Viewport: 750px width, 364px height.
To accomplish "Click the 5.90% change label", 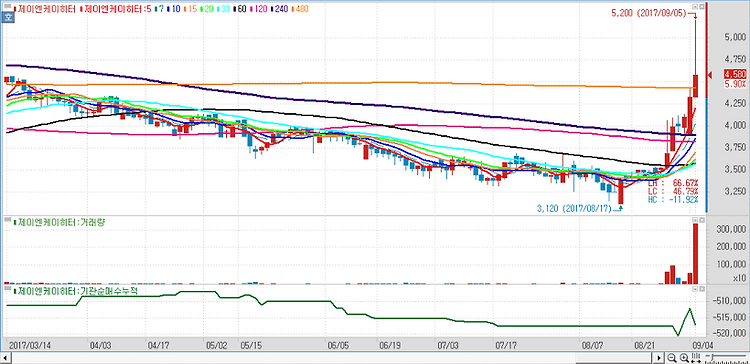I will tap(736, 83).
